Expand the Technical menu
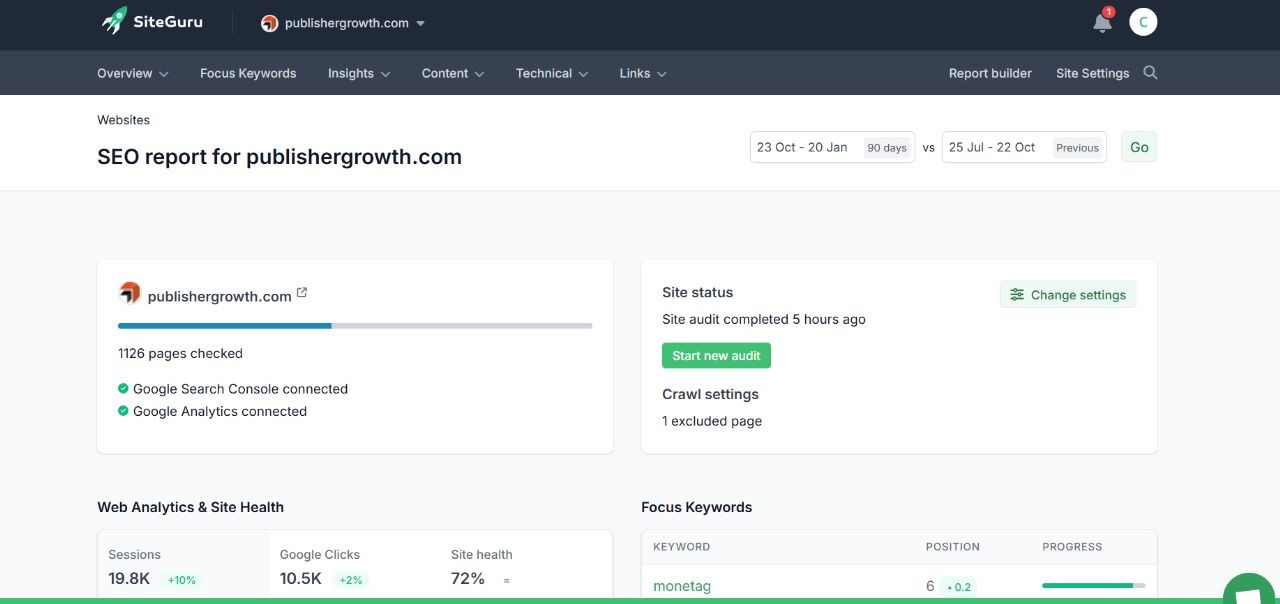Image resolution: width=1280 pixels, height=604 pixels. click(552, 73)
